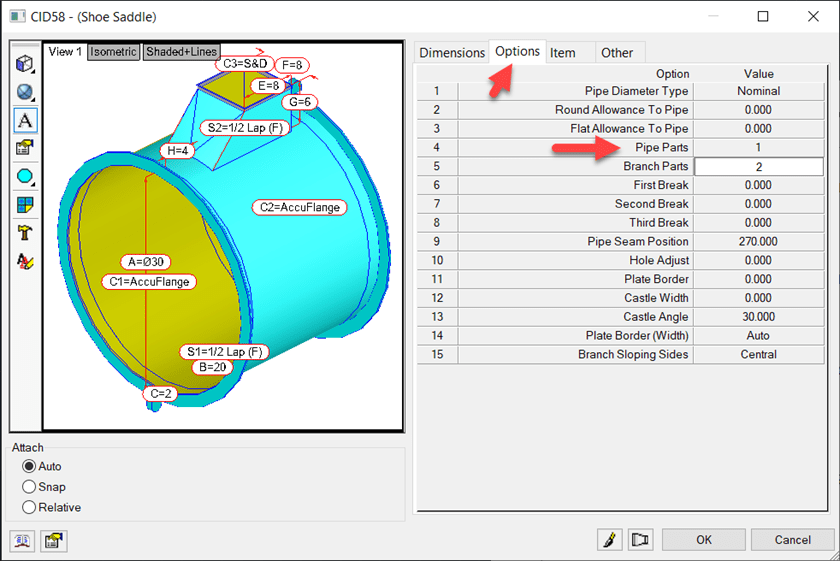Open the Item tab
The image size is (840, 561).
click(x=562, y=53)
